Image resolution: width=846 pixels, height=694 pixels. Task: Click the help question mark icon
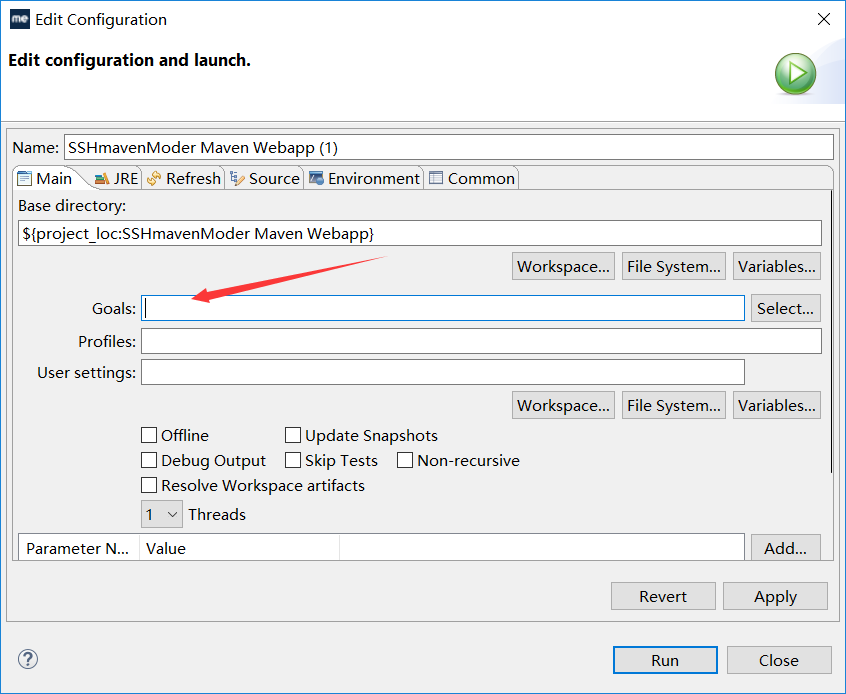tap(28, 659)
